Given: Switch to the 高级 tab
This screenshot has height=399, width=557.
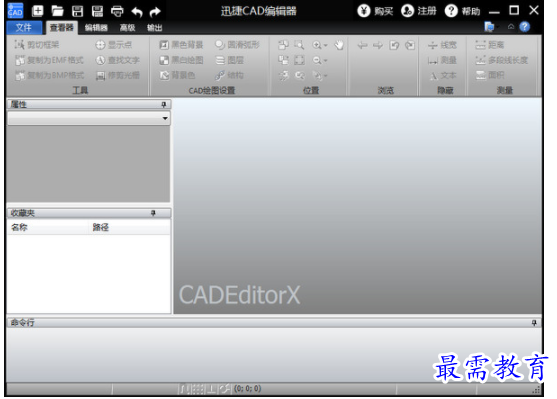Looking at the screenshot, I should coord(127,28).
